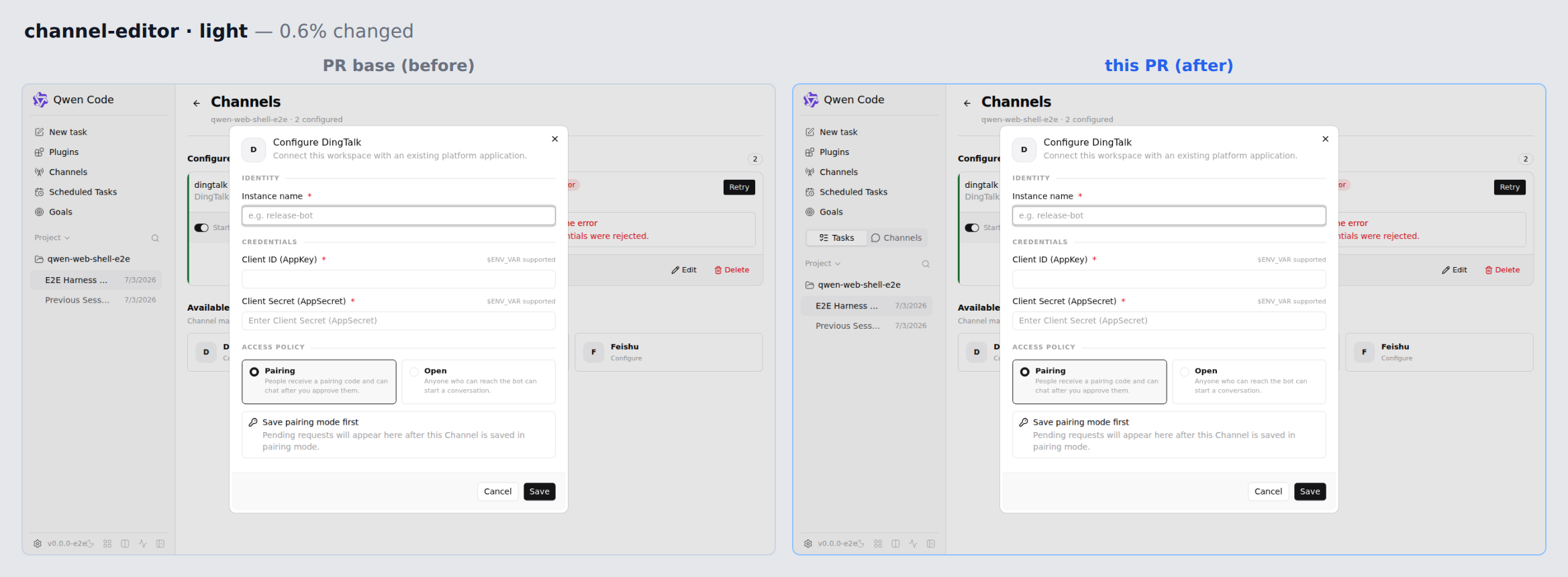Click activity pulse icon in before panel footer
The width and height of the screenshot is (1568, 577).
[142, 543]
